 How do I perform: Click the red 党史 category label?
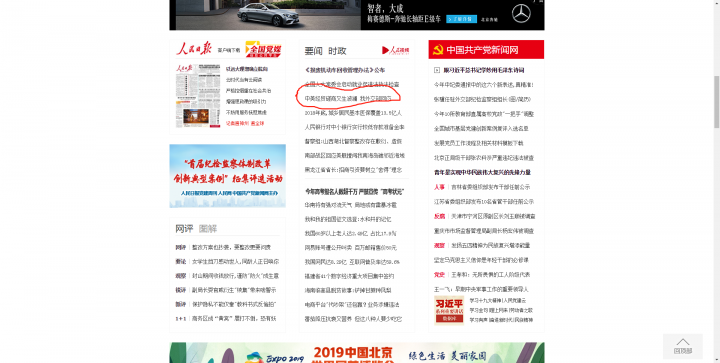click(439, 275)
